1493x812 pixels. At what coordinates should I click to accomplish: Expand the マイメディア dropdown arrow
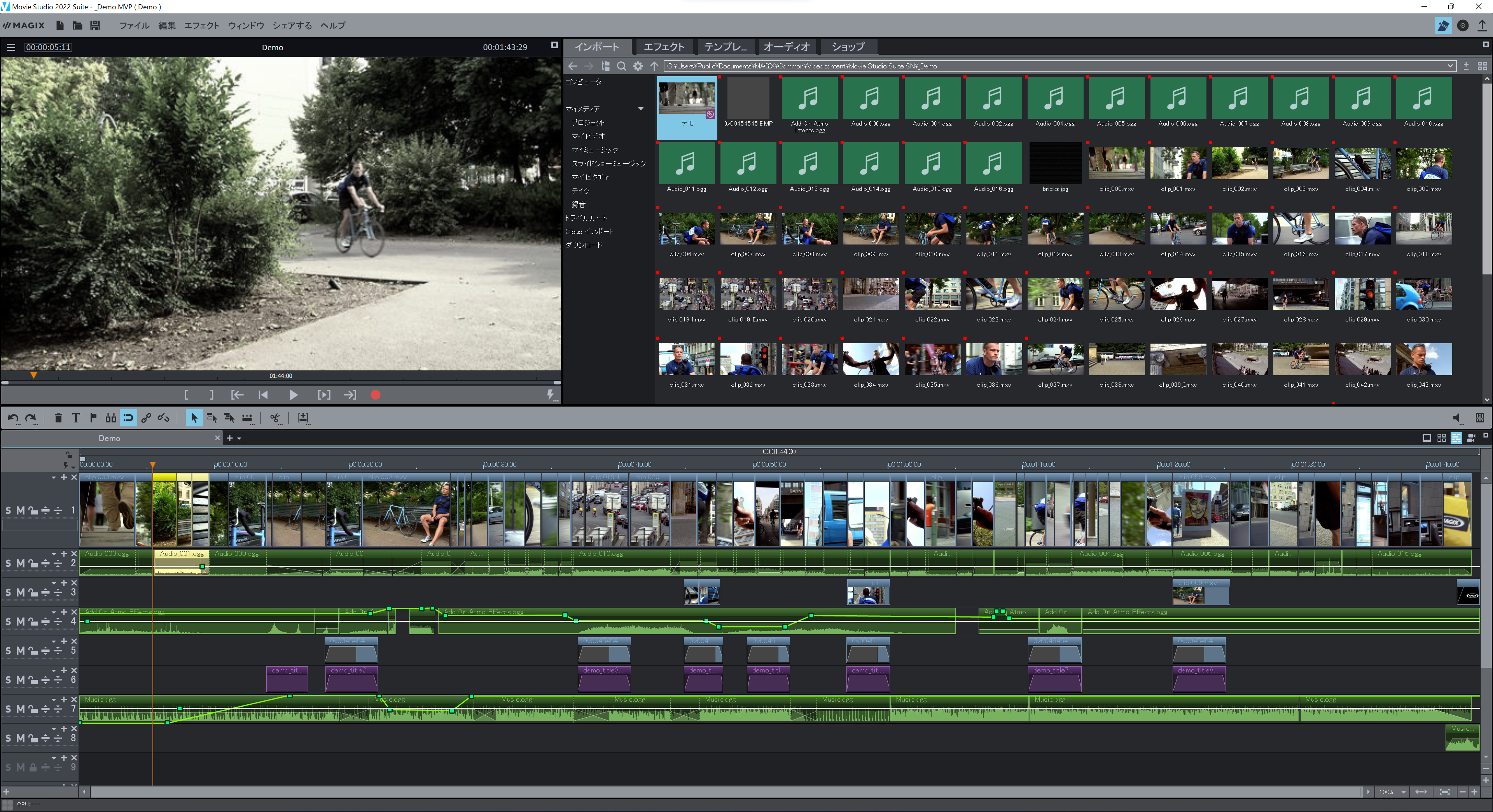pos(640,109)
